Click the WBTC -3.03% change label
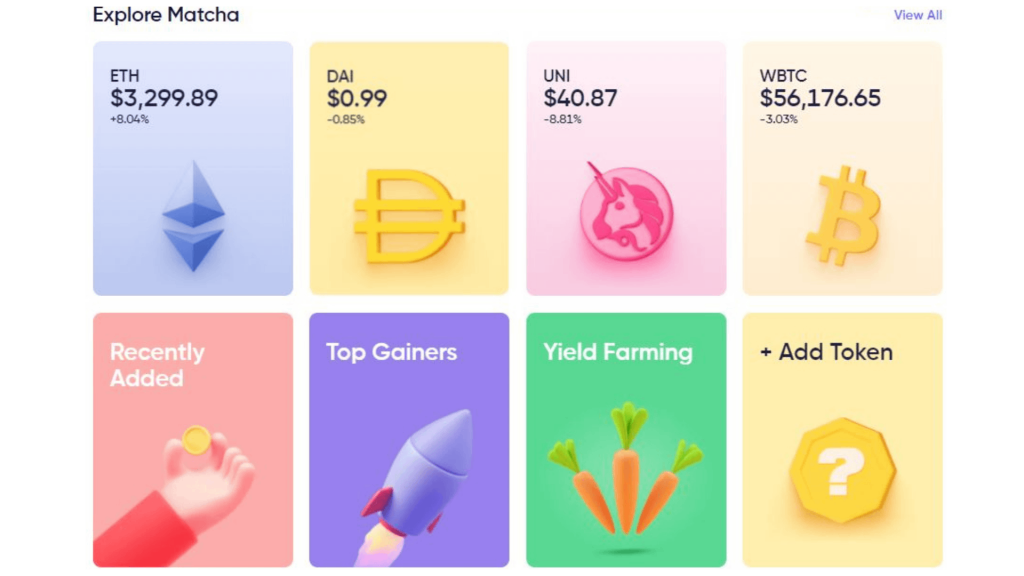 click(x=778, y=120)
